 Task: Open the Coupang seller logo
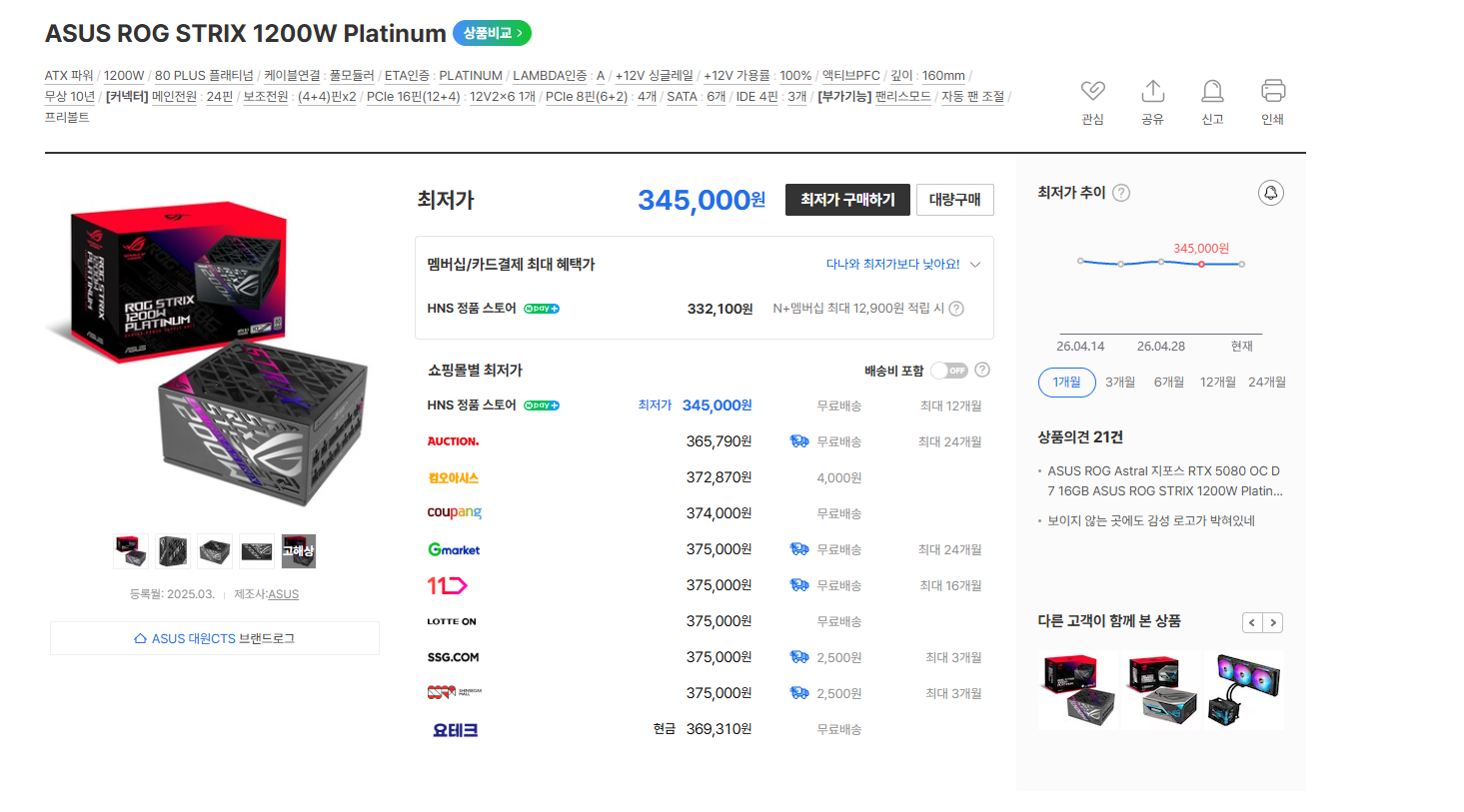coord(455,513)
